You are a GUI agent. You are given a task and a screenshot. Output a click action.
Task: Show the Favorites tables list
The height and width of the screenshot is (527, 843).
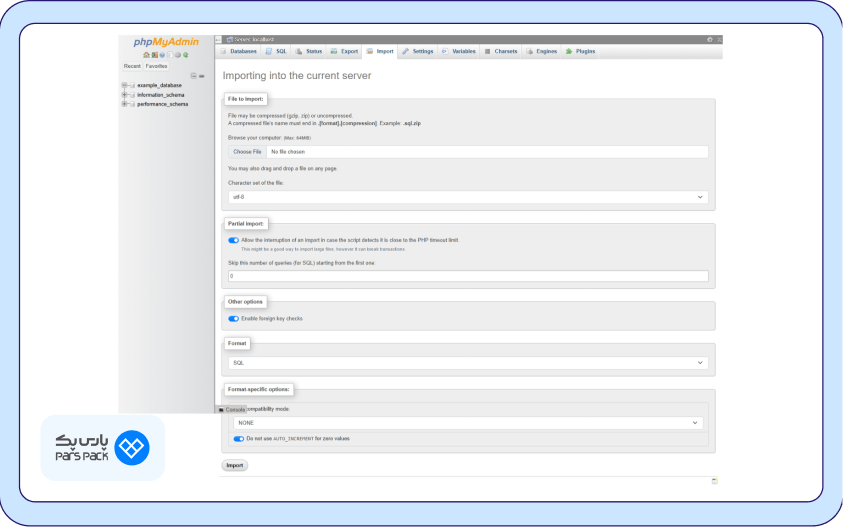click(156, 66)
